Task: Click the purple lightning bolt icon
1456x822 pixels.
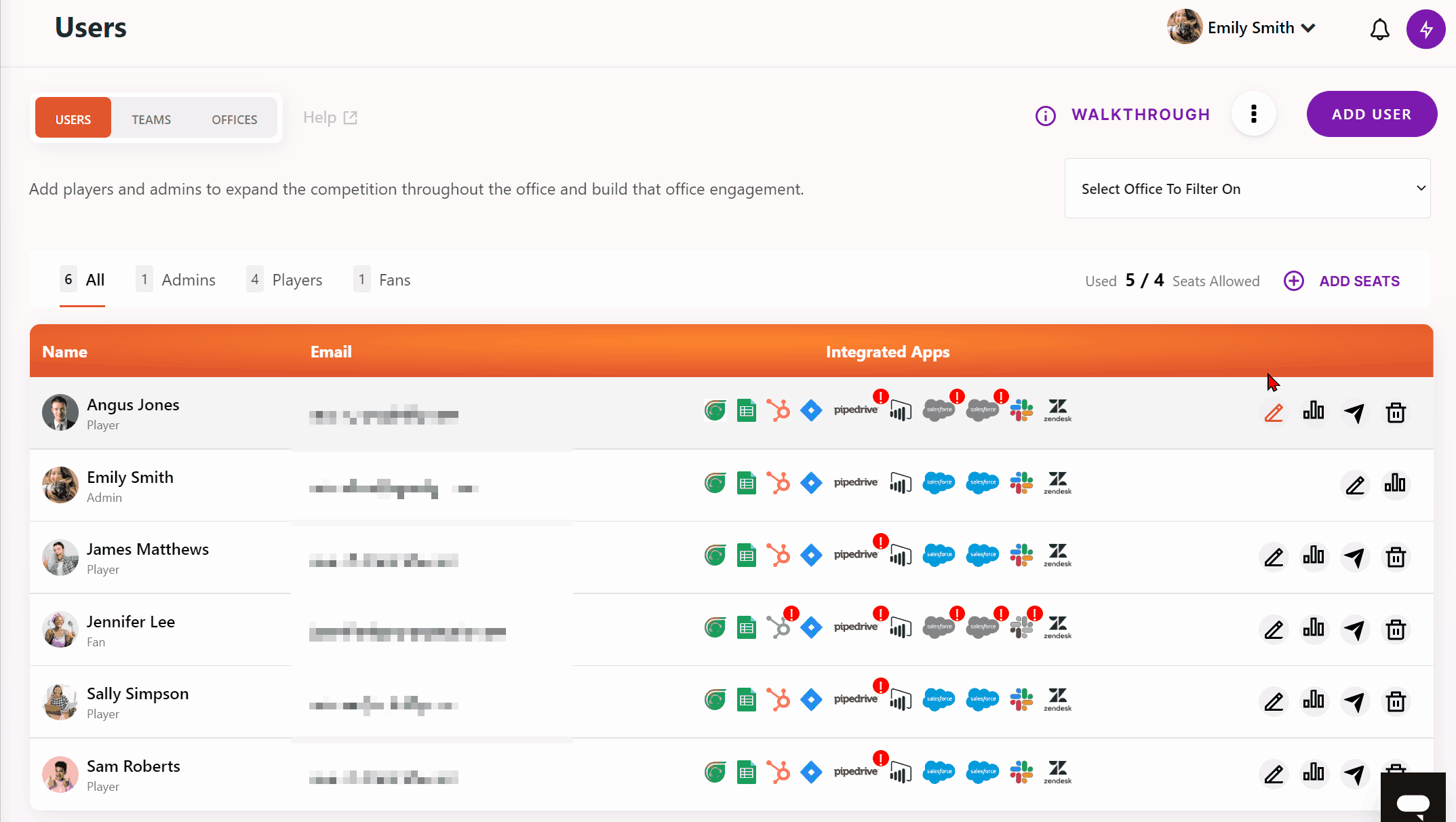Action: (1425, 29)
